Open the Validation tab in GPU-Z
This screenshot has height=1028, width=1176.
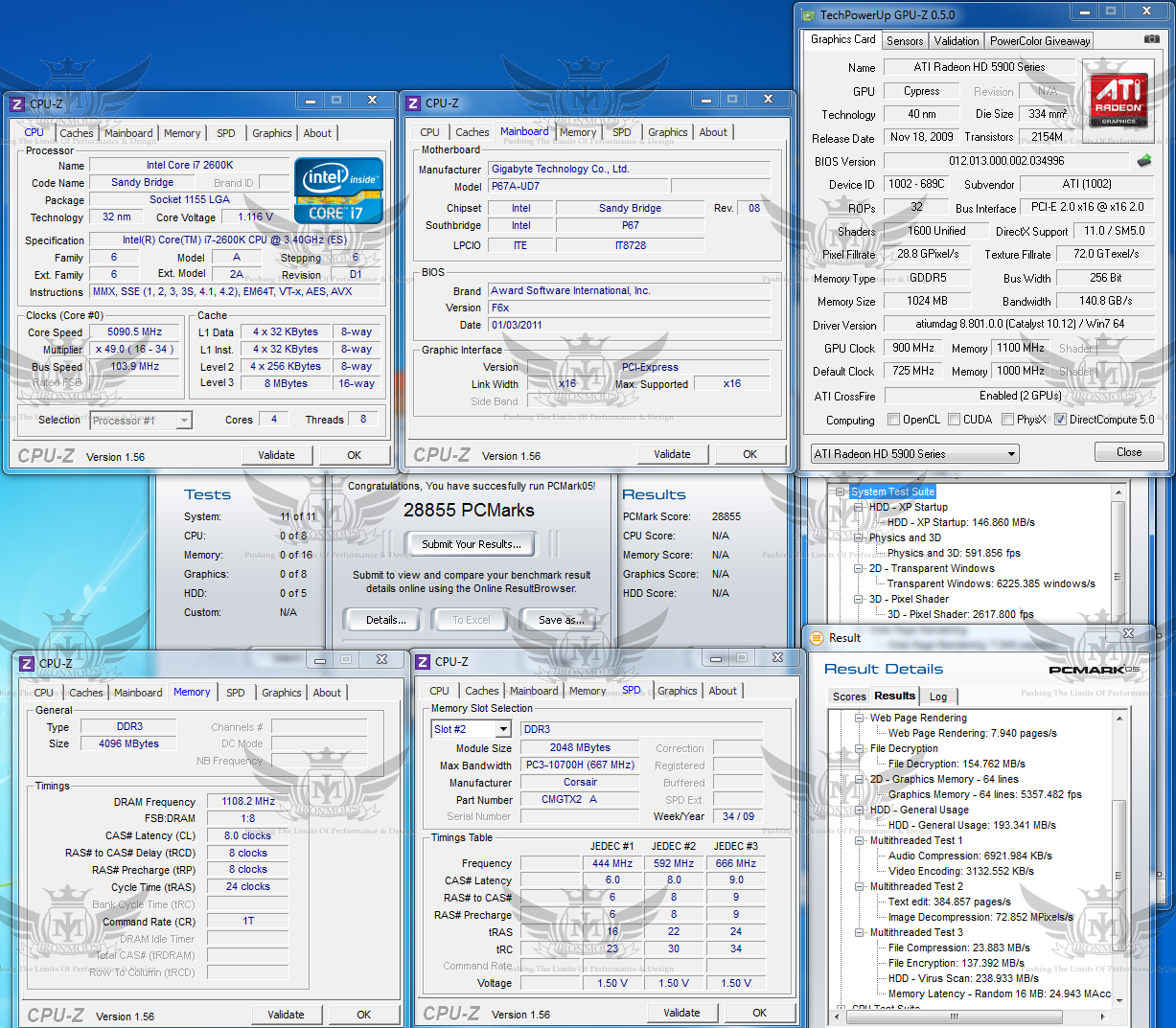957,41
